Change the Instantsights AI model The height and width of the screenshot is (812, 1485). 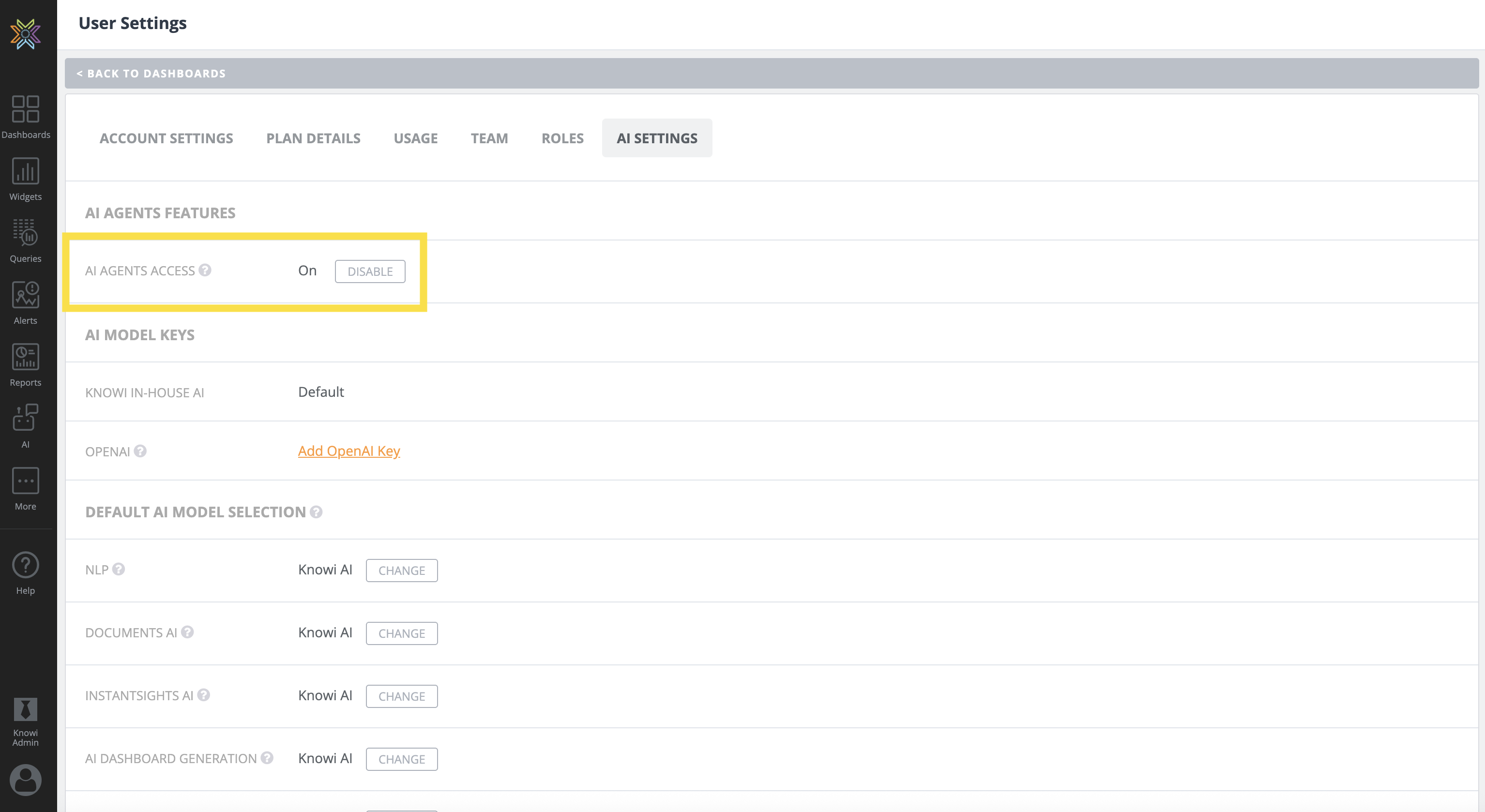click(401, 696)
